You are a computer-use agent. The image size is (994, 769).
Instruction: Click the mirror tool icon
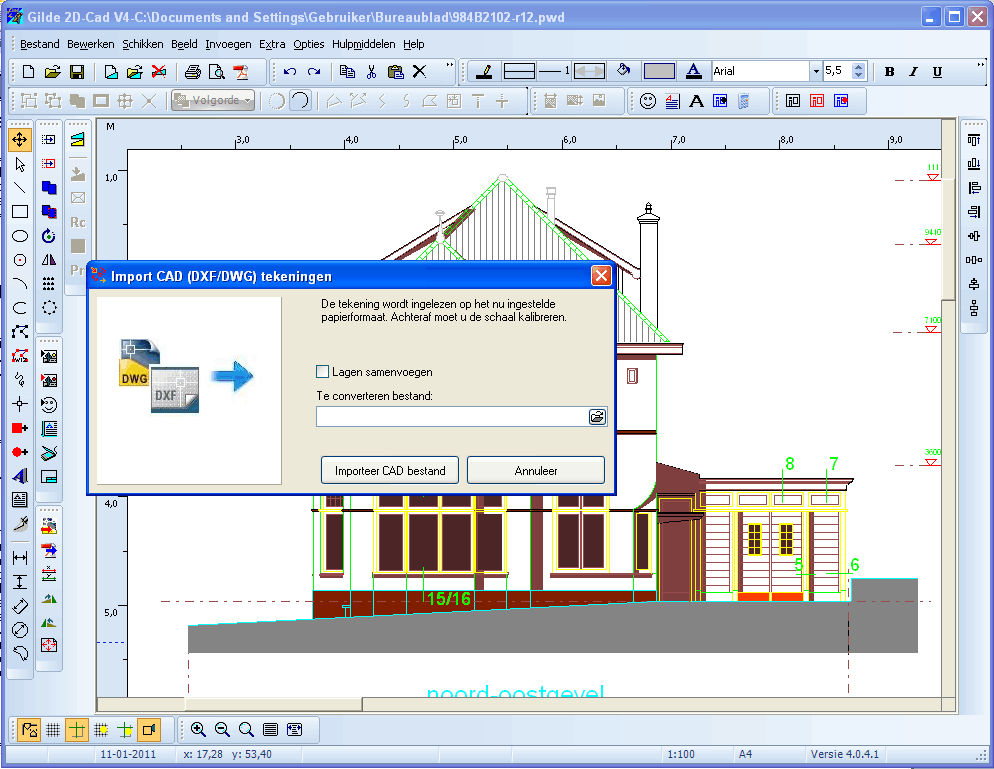pos(49,260)
